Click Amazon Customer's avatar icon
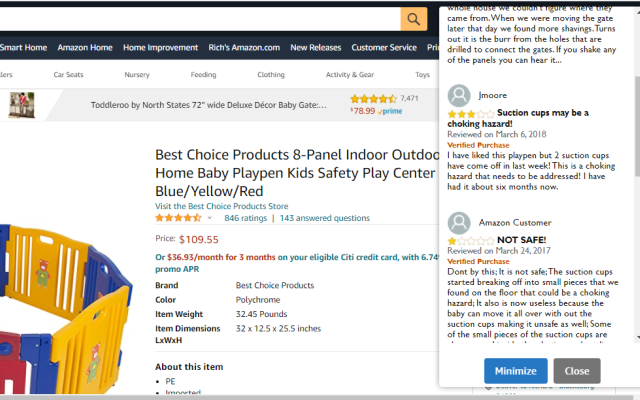The width and height of the screenshot is (640, 400). (x=459, y=223)
